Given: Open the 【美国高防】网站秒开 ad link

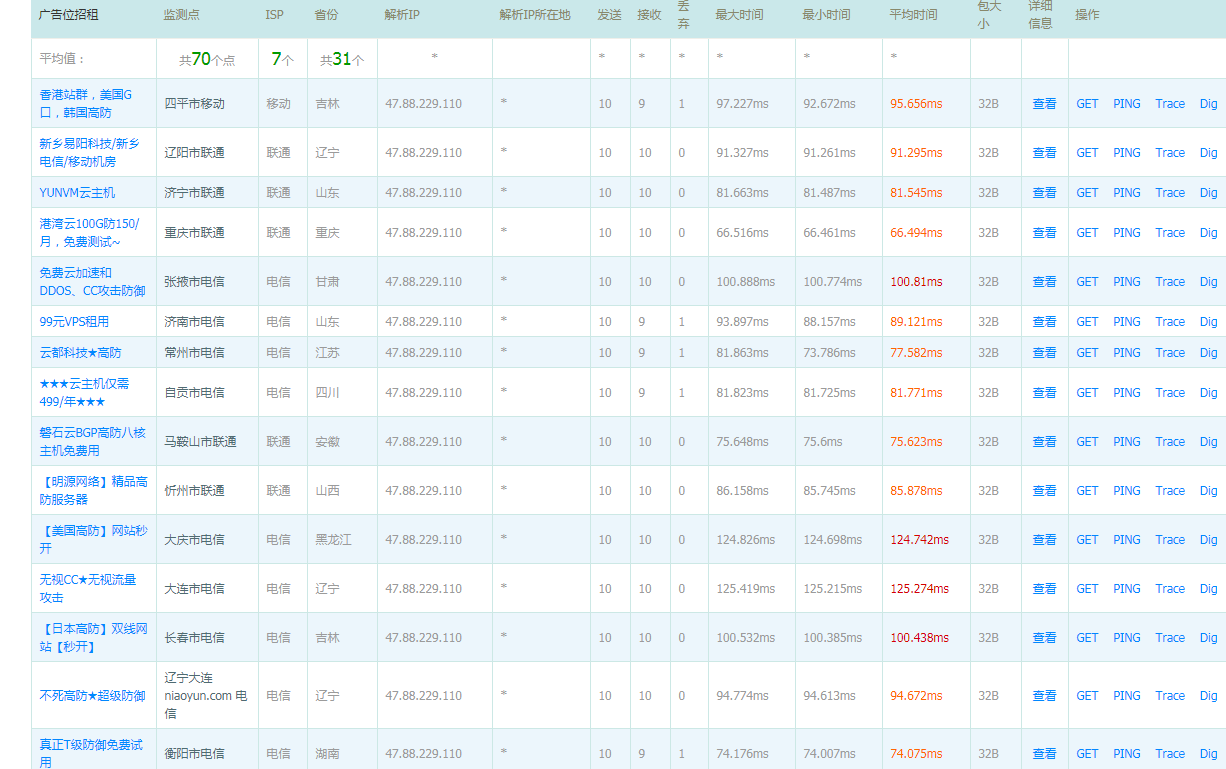Looking at the screenshot, I should coord(93,539).
